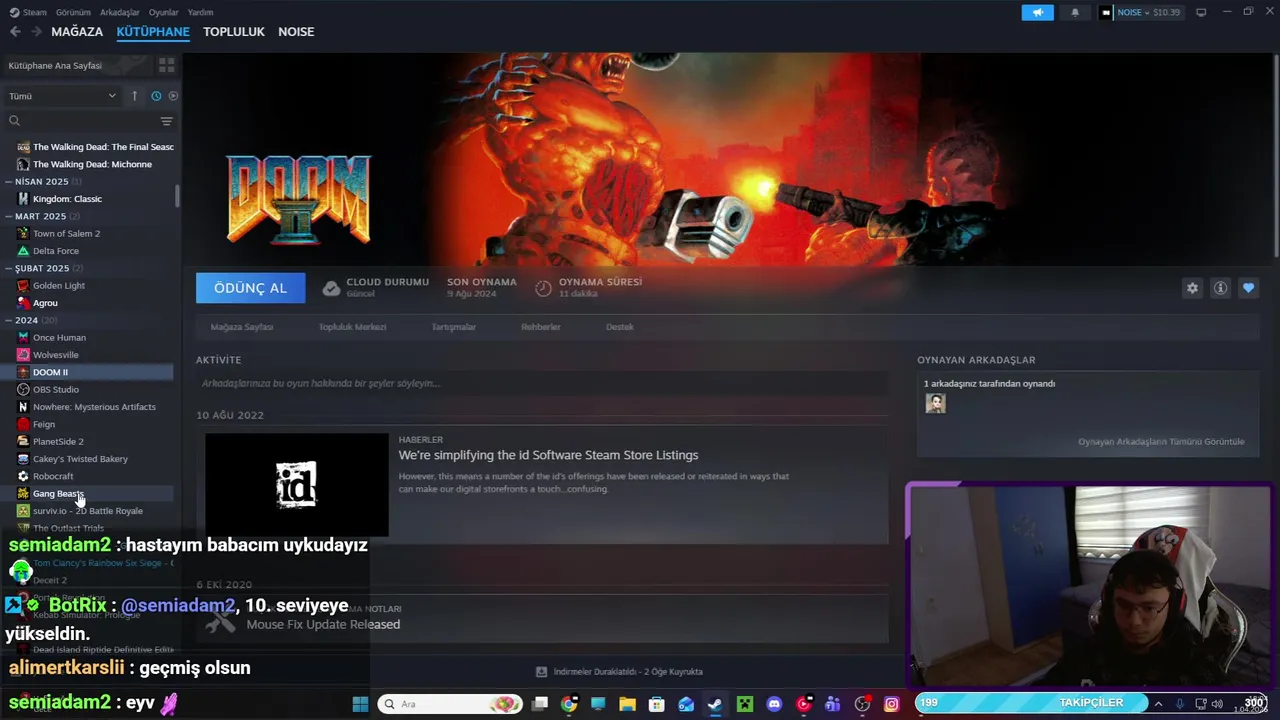Click the ÖDÜNÇ AL button
1280x720 pixels.
251,288
